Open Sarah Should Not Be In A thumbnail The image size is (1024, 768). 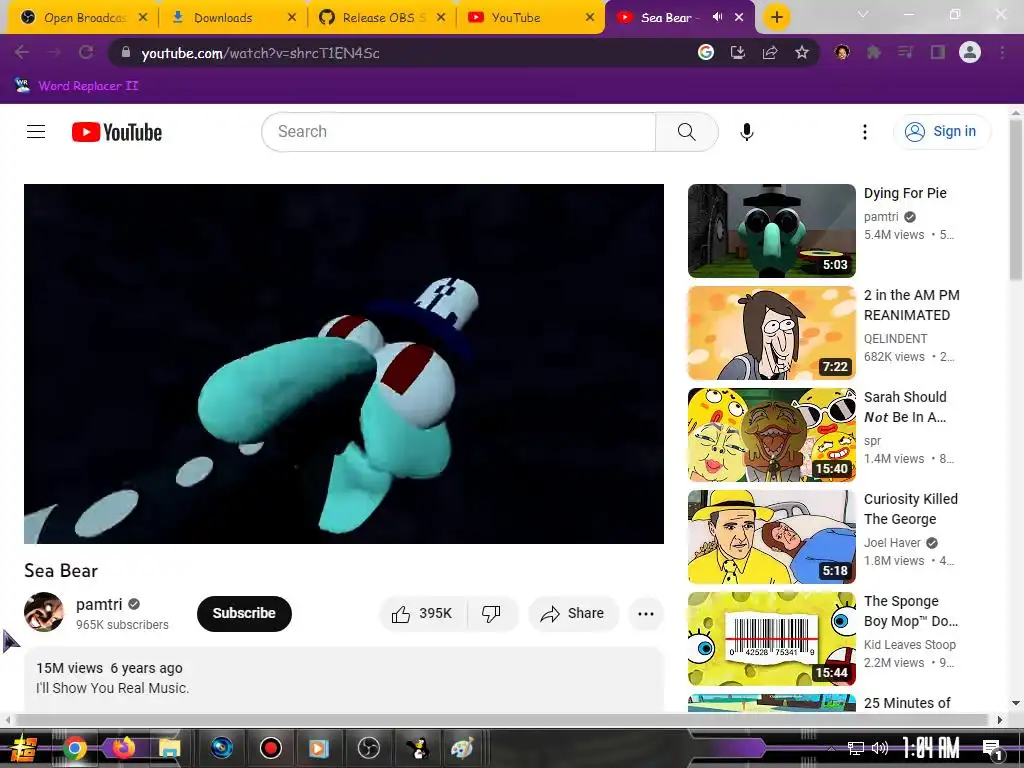(x=772, y=435)
